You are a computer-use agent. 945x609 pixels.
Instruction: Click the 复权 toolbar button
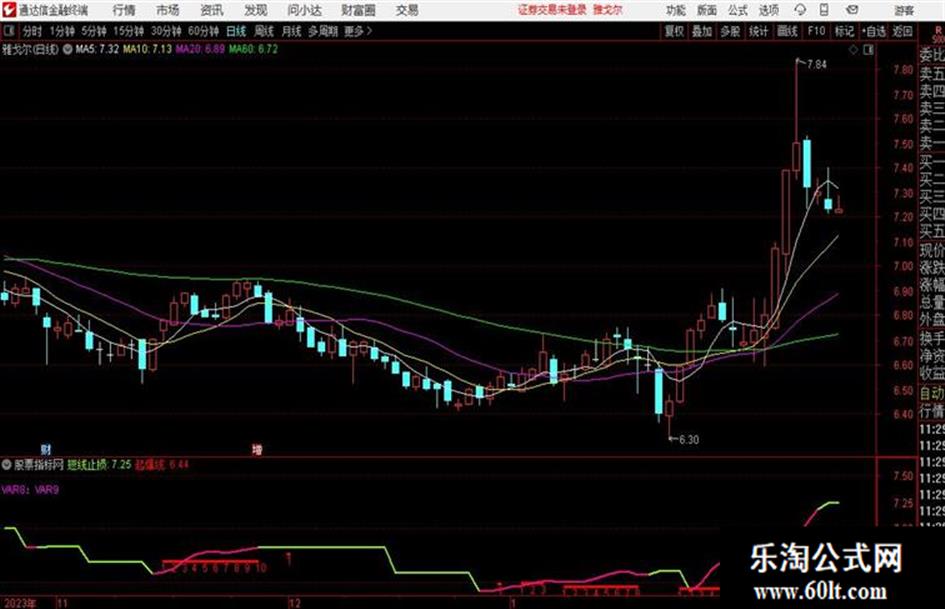[x=674, y=31]
